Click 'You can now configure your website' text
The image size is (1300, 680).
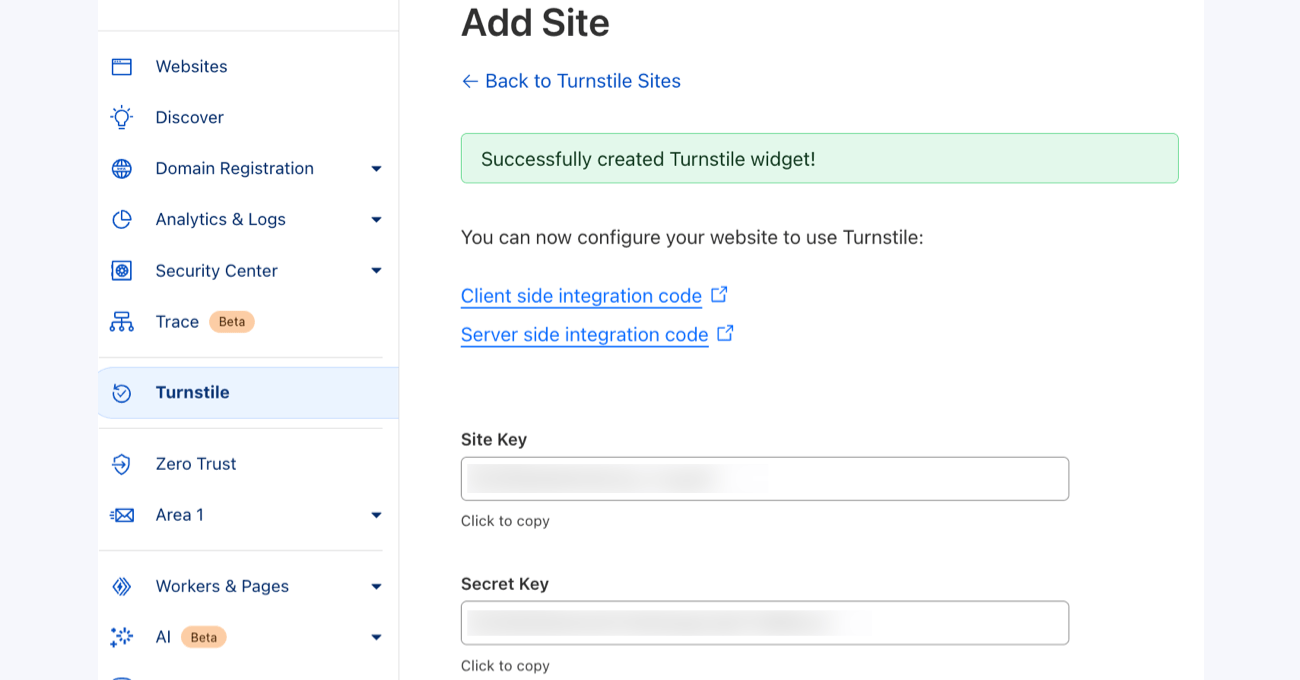[692, 237]
